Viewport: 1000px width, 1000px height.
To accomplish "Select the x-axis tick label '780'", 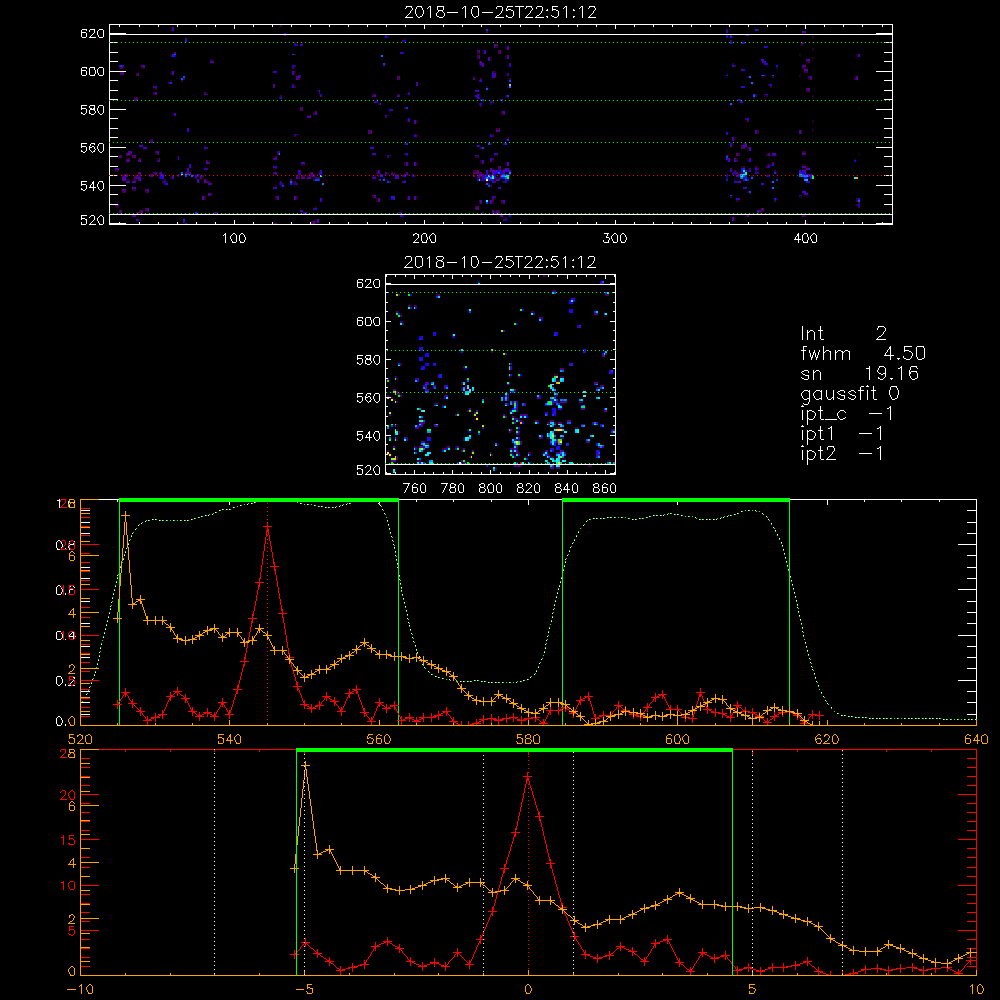I will tap(453, 489).
